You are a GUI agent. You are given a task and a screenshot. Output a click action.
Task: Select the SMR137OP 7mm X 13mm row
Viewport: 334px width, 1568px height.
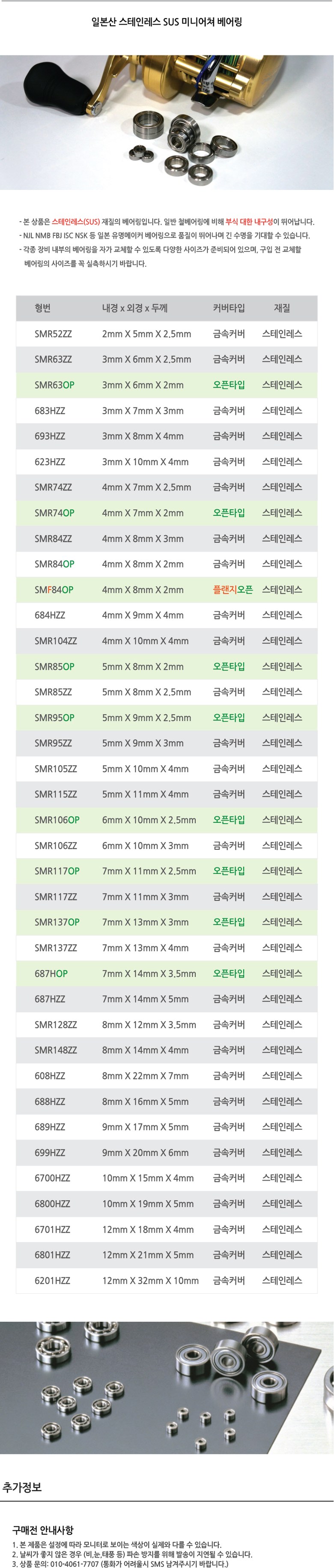167,922
